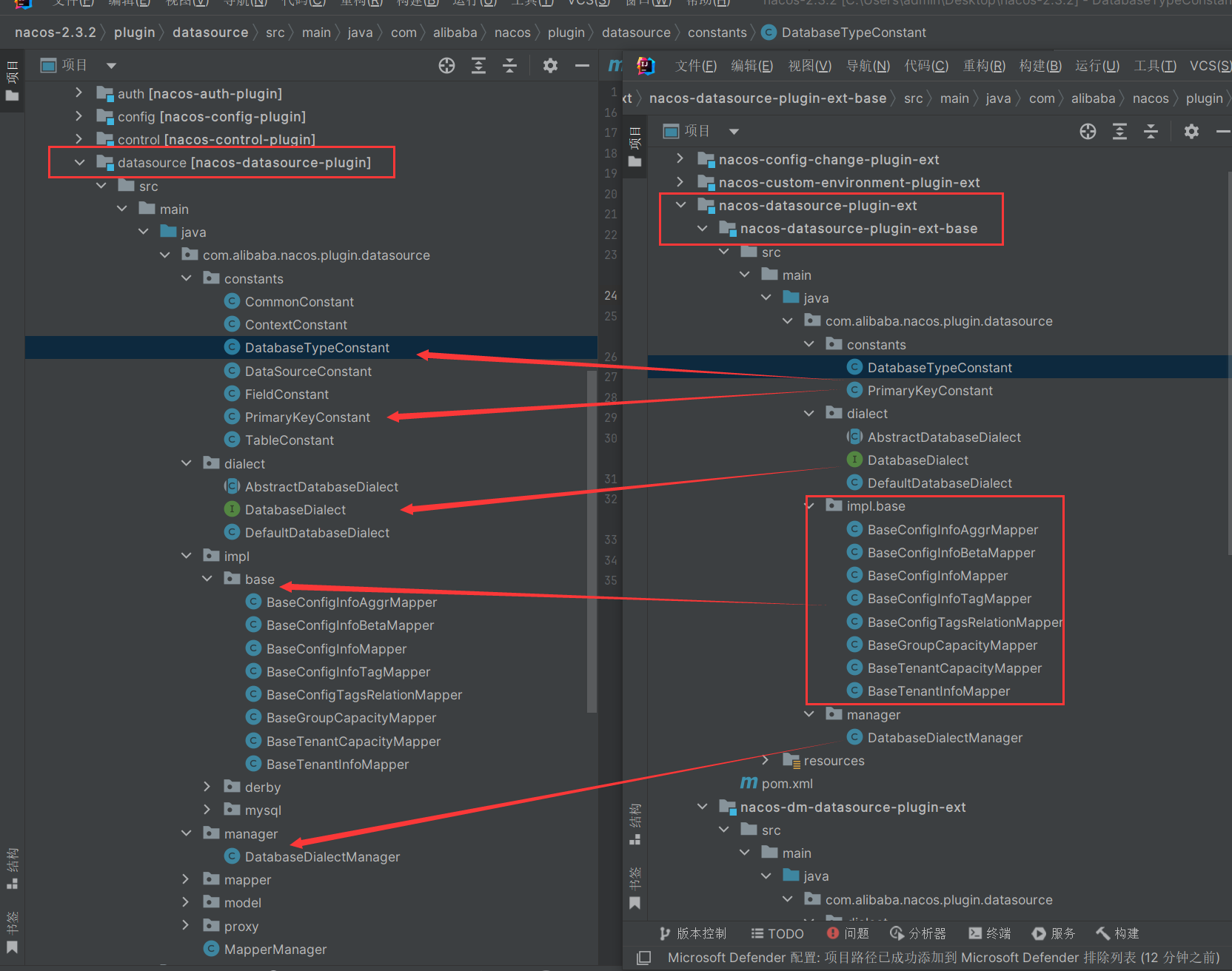Open project view dropdown in left panel
The height and width of the screenshot is (971, 1232).
tap(111, 66)
